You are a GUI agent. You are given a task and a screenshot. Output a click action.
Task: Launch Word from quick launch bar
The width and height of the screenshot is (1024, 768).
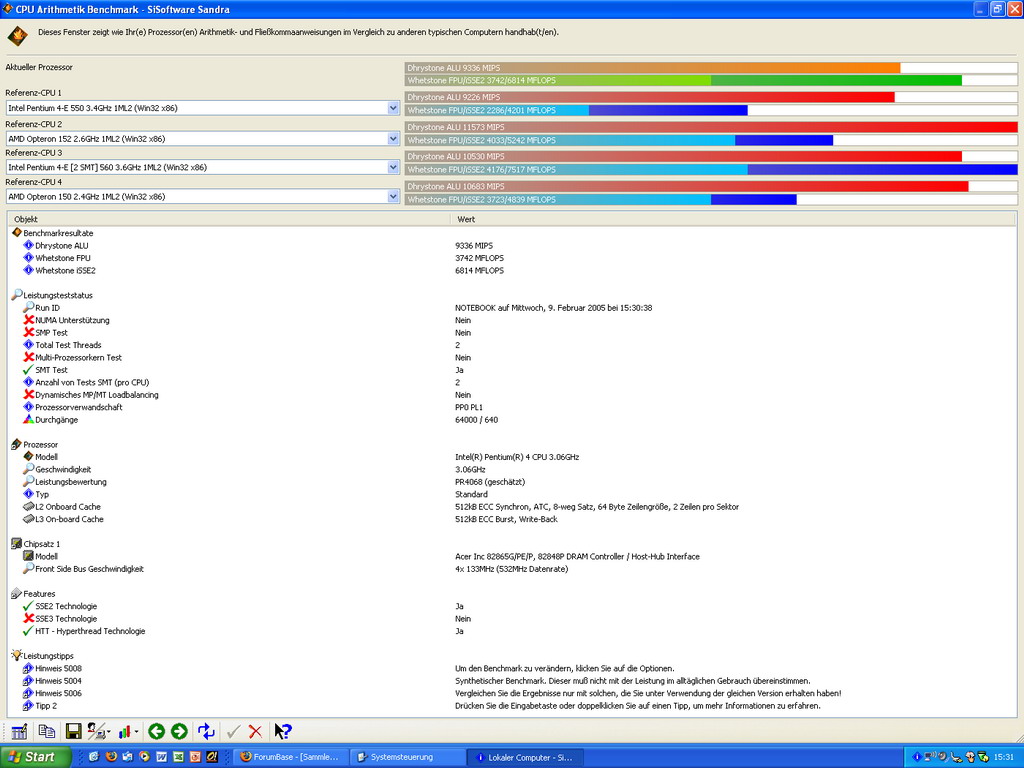click(161, 756)
